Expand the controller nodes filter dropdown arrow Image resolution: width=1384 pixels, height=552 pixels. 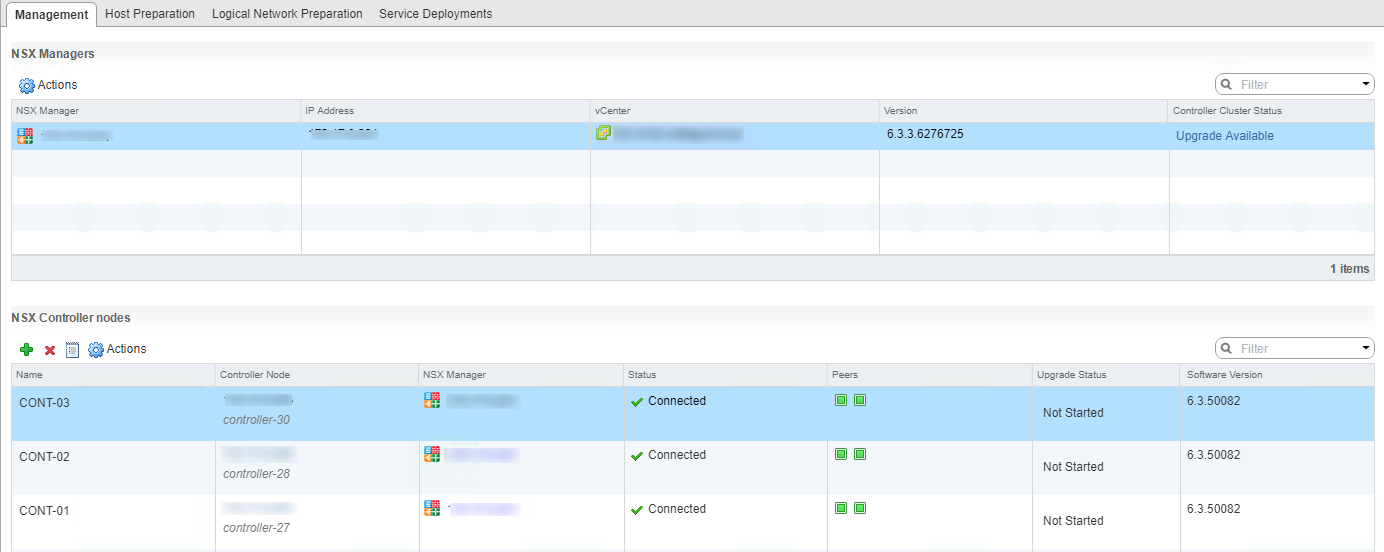click(1366, 349)
